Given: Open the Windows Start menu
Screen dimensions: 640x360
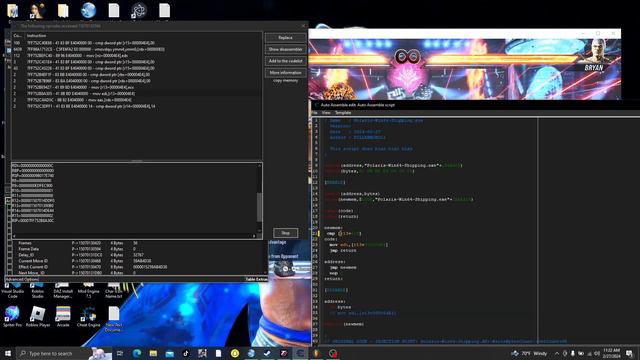Looking at the screenshot, I should pos(8,353).
